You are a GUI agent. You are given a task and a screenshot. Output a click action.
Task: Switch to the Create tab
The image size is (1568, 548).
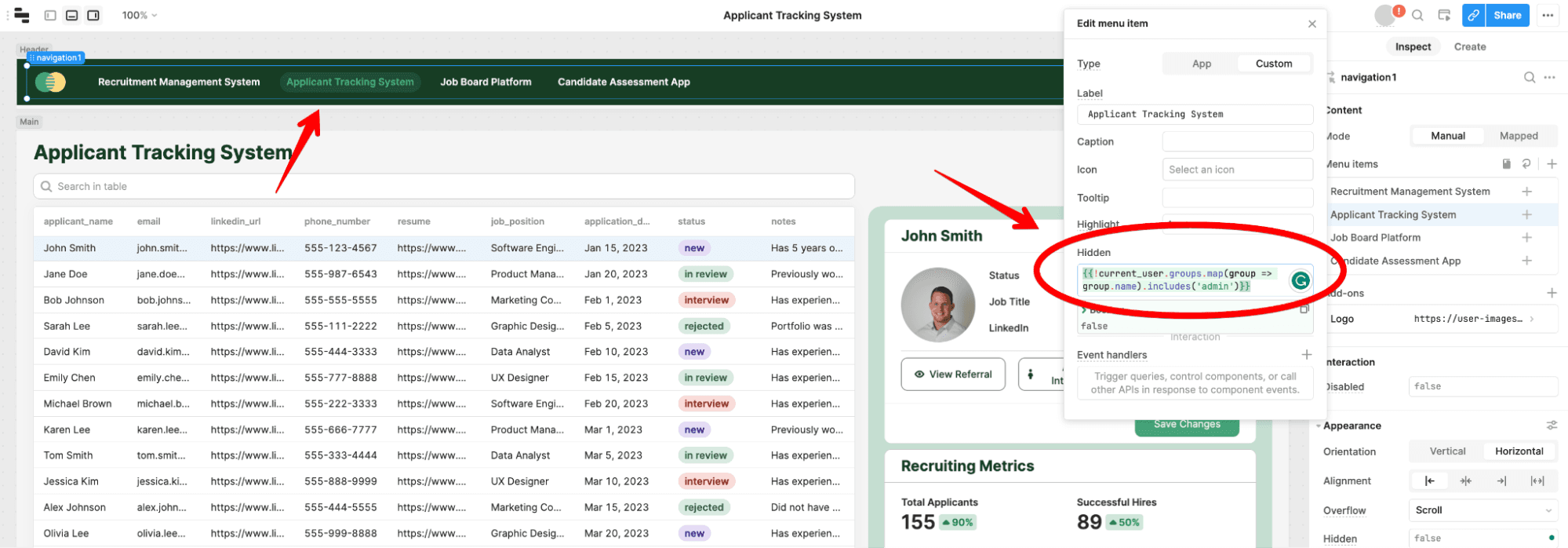coord(1469,47)
